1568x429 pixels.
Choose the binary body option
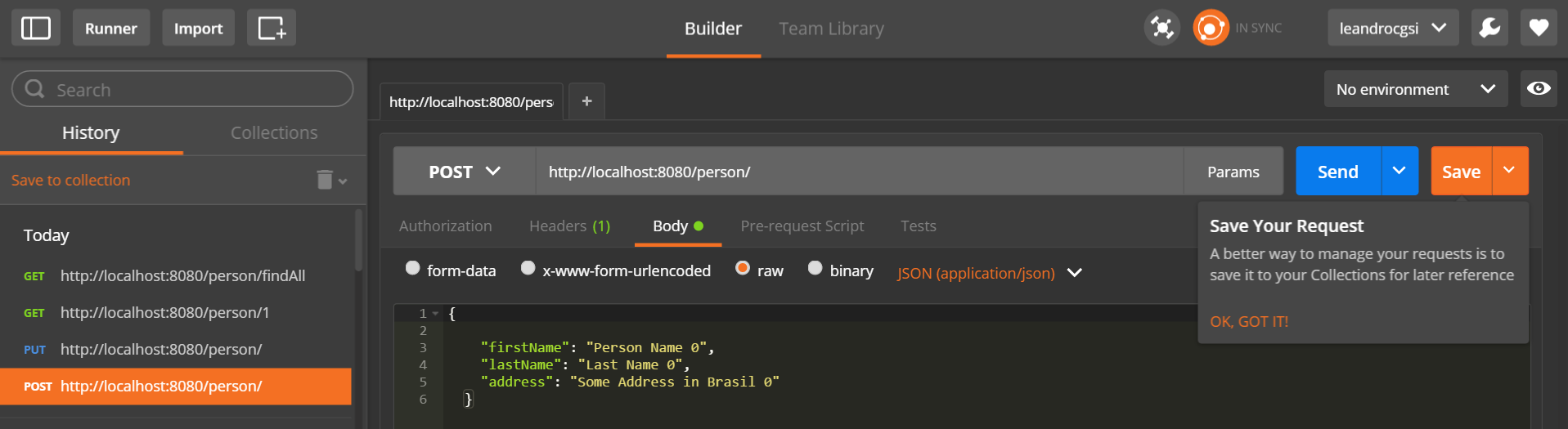click(x=815, y=269)
